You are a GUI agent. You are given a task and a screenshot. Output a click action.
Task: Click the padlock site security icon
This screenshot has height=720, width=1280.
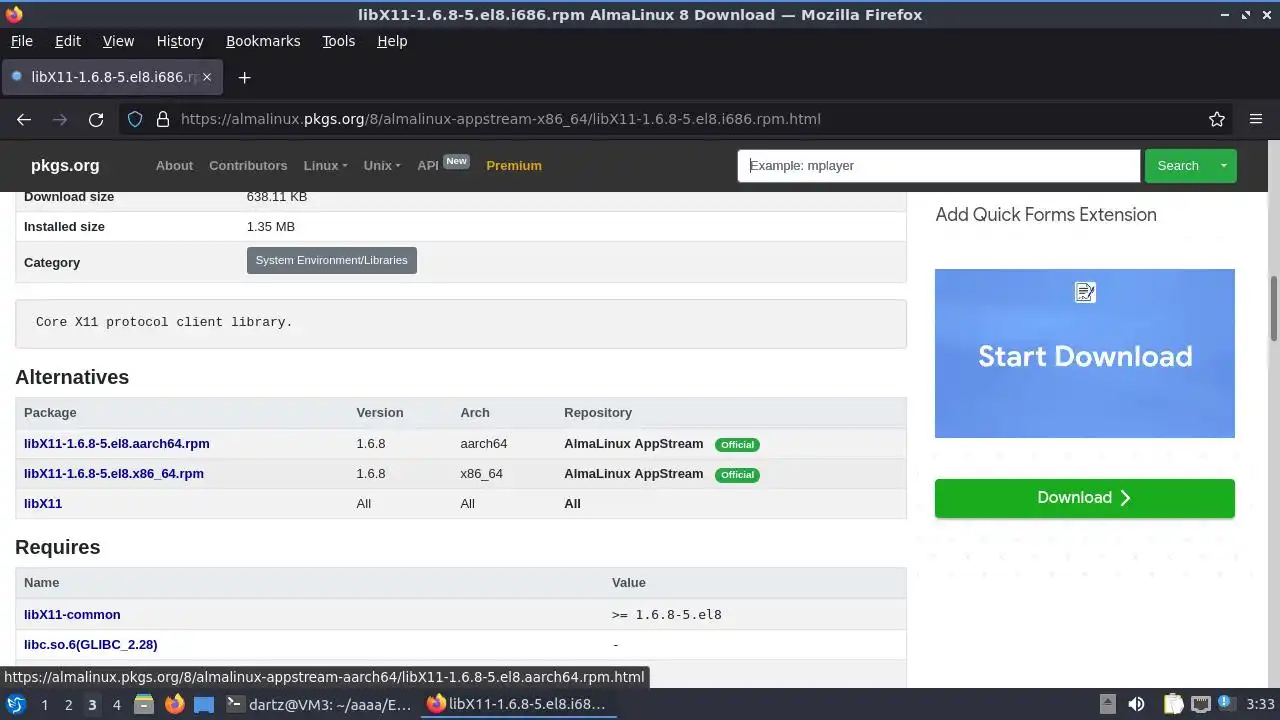[163, 119]
